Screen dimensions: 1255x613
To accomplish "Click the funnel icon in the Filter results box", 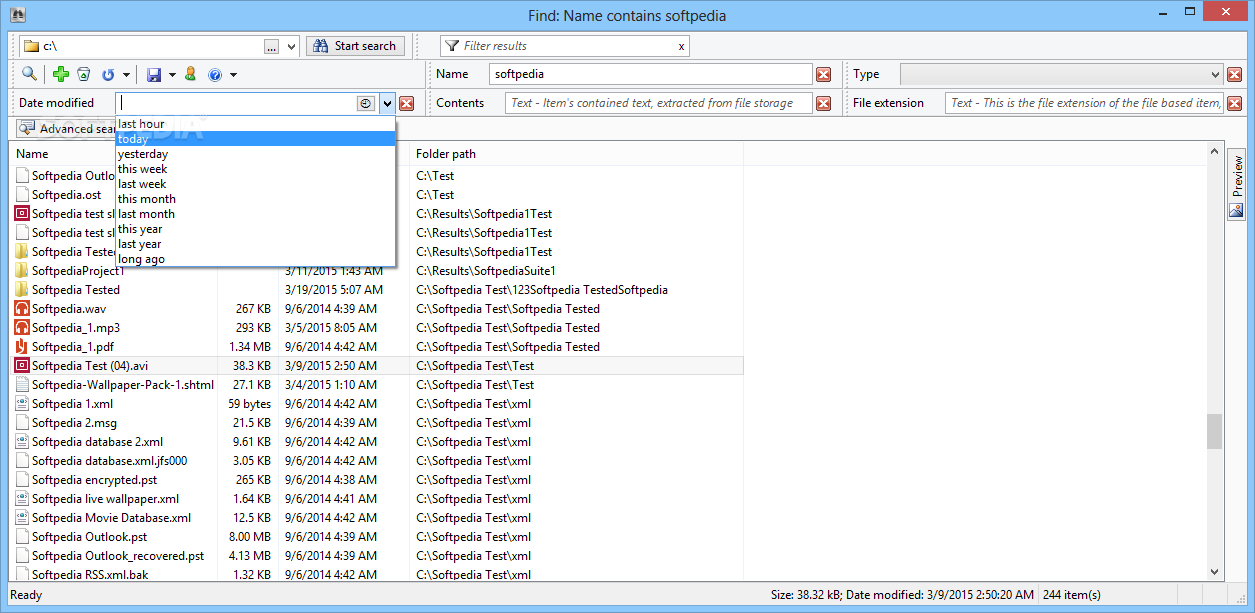I will pos(452,46).
